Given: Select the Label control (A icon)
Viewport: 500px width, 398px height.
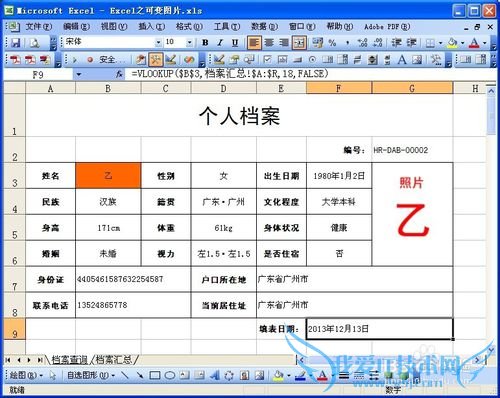Looking at the screenshot, I should pos(402,60).
